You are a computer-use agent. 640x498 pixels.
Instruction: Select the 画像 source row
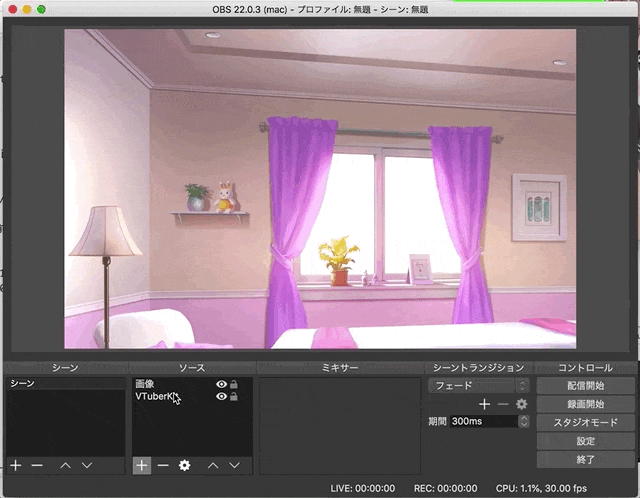click(x=192, y=384)
